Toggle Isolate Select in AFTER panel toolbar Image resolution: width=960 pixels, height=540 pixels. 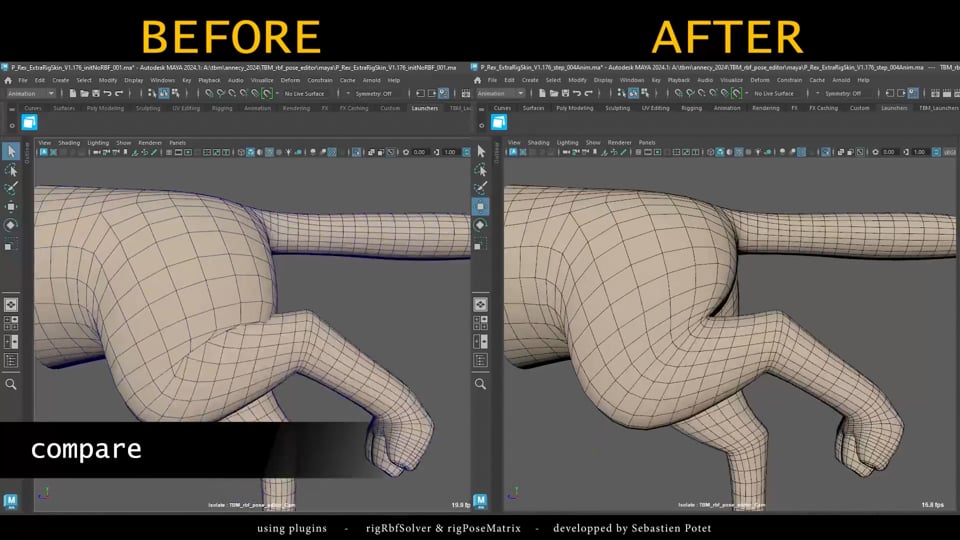click(x=826, y=152)
